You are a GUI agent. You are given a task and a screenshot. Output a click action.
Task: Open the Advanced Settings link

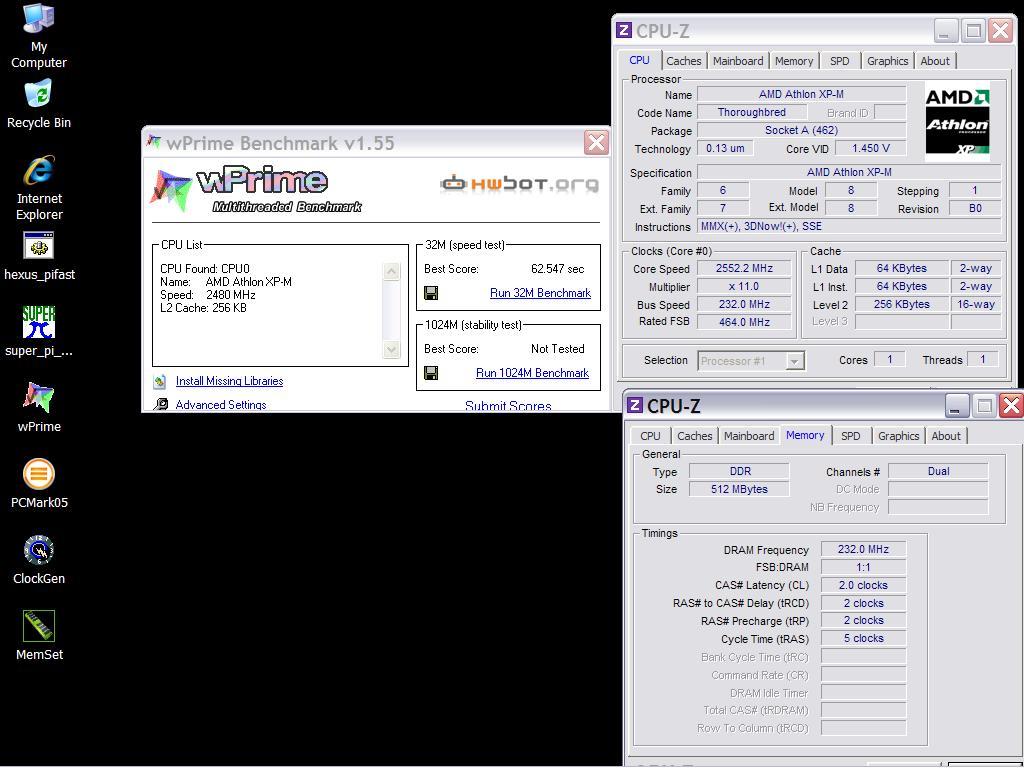pyautogui.click(x=221, y=405)
